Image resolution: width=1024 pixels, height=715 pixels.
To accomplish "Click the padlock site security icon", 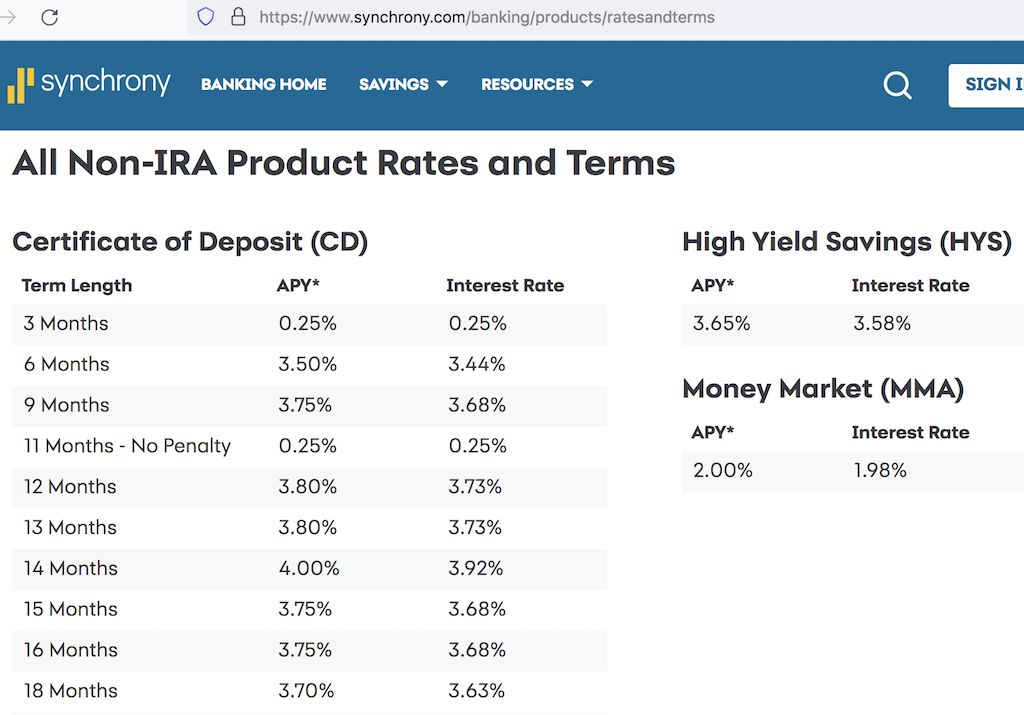I will coord(237,17).
